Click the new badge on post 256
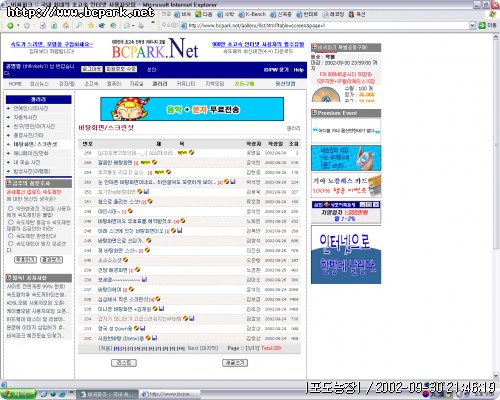The width and height of the screenshot is (500, 400). (145, 162)
